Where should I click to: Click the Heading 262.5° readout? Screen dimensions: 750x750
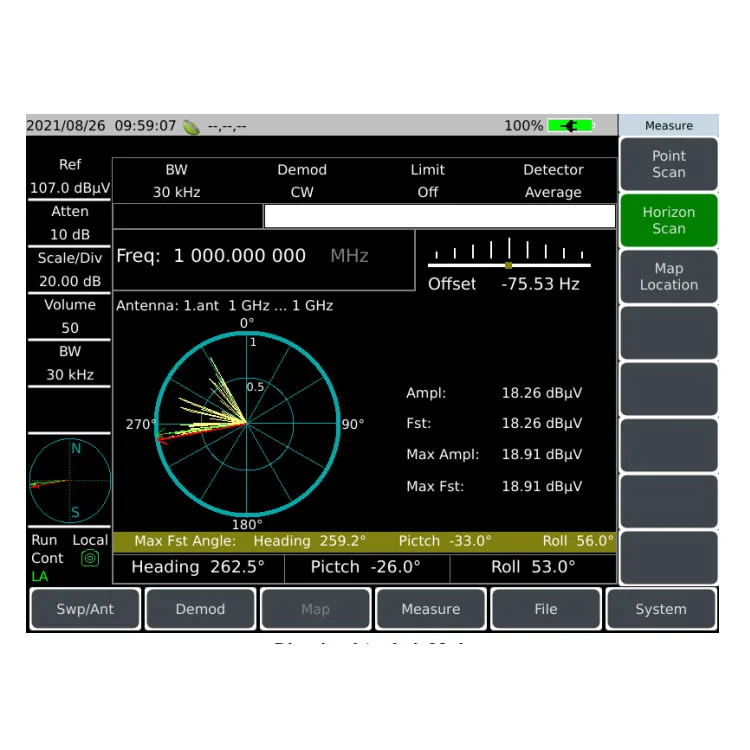point(198,567)
